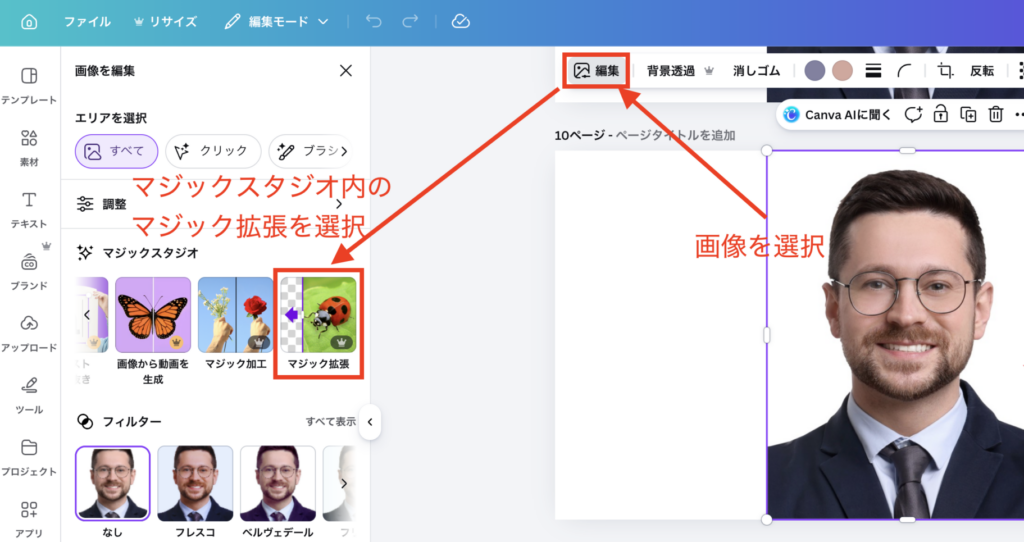Click the undo arrow icon
Image resolution: width=1024 pixels, height=542 pixels.
374,21
